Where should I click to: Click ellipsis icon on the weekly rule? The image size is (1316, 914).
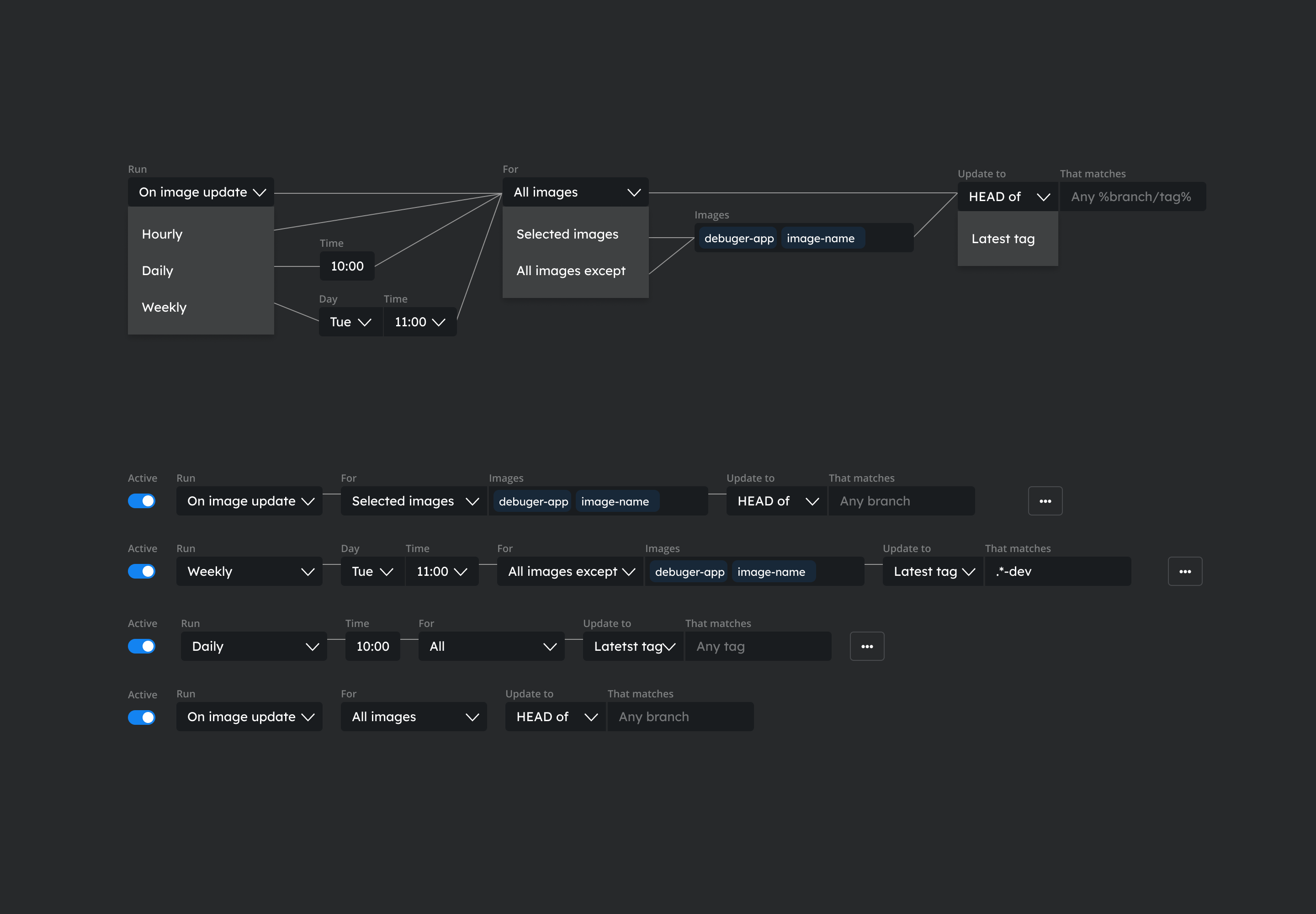point(1185,571)
